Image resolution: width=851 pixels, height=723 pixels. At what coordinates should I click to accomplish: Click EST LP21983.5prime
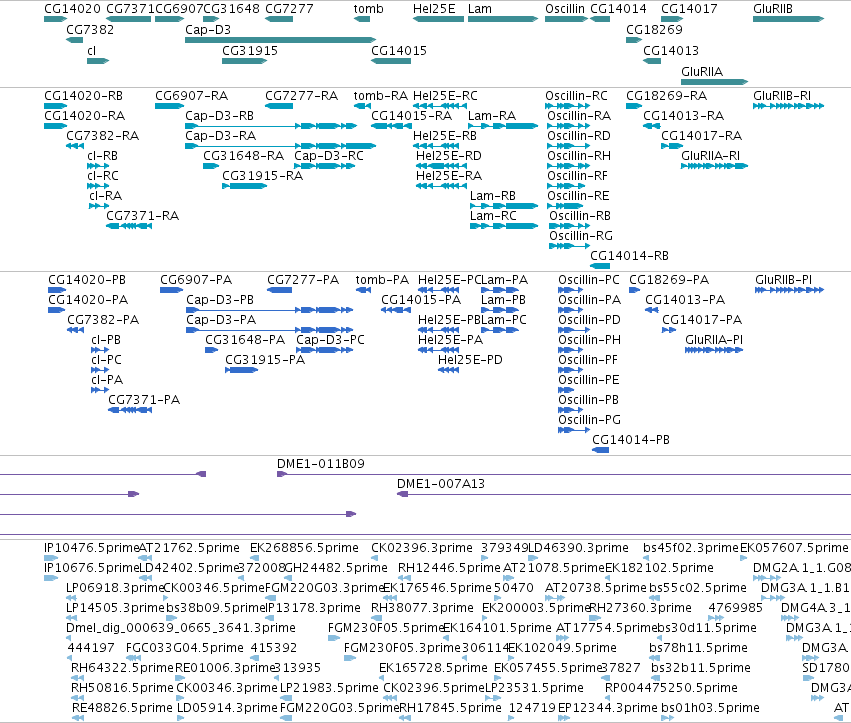329,688
